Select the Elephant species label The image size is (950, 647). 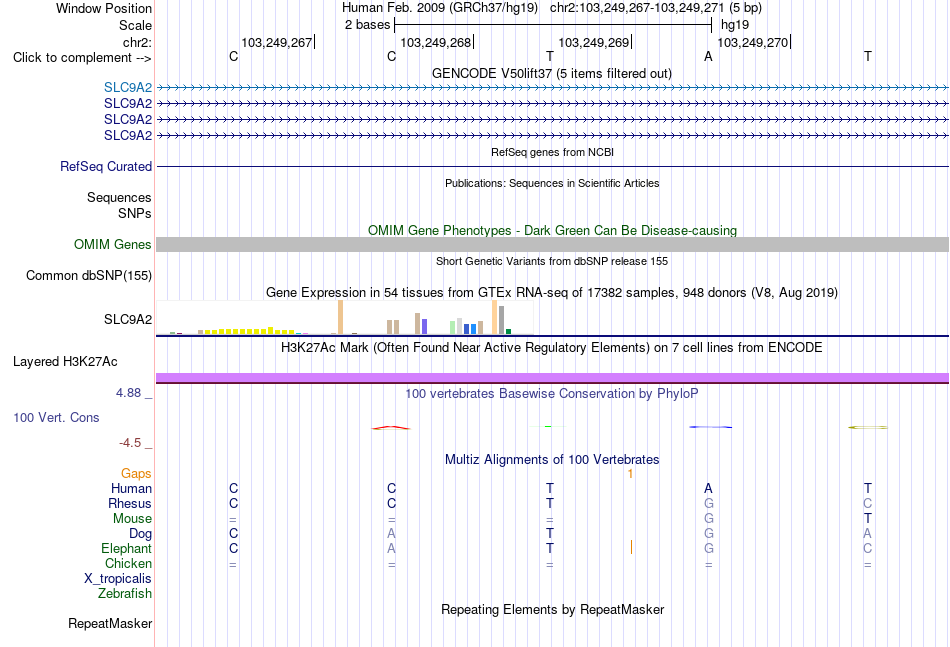click(126, 548)
